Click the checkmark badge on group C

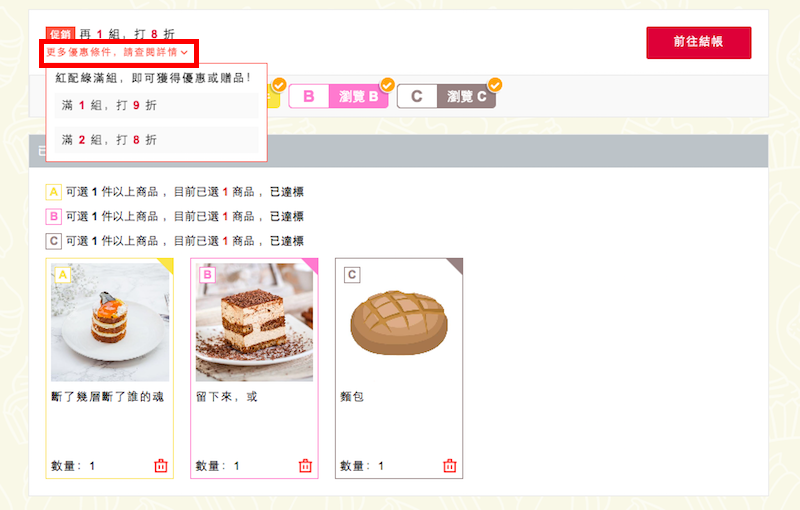[495, 84]
